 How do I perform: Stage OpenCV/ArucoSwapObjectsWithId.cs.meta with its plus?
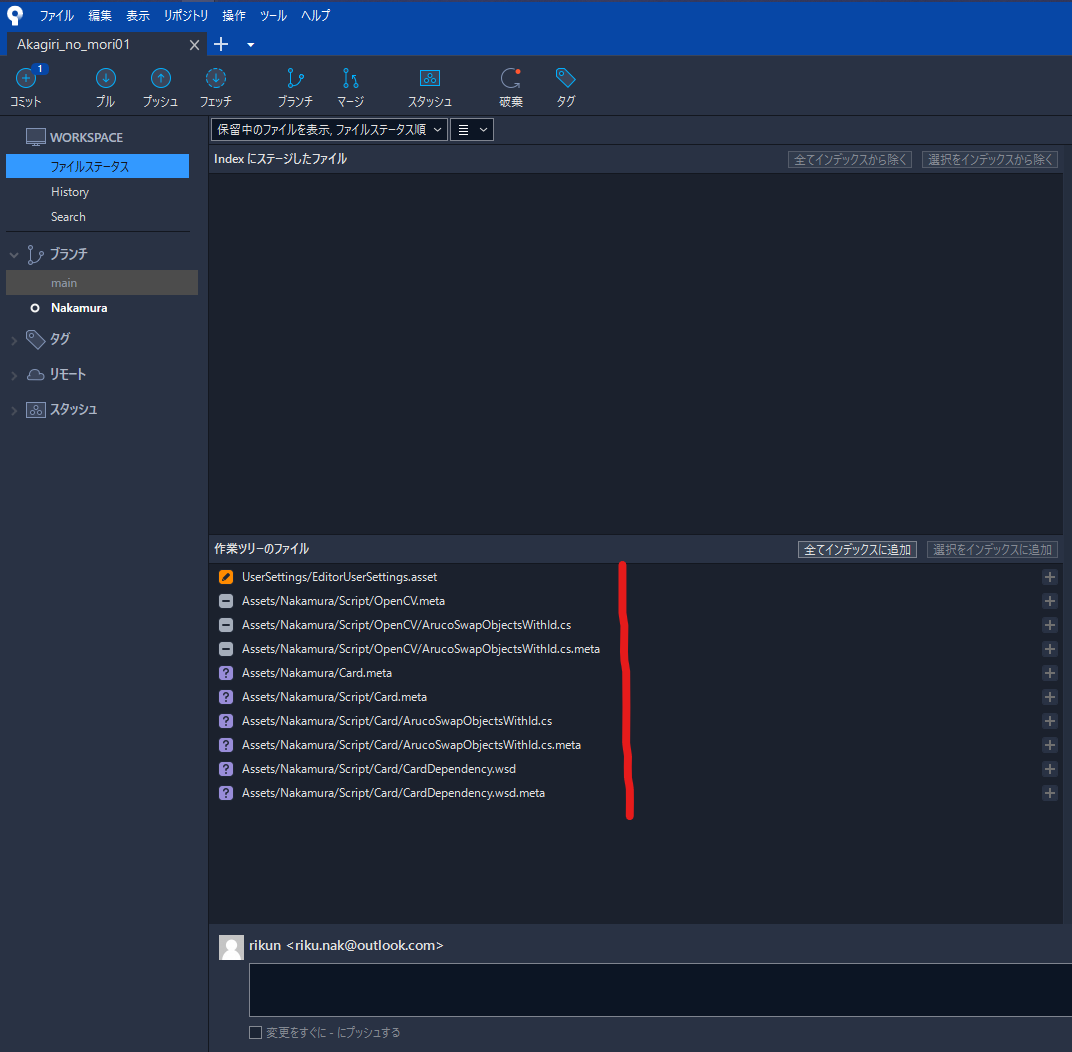click(1049, 649)
